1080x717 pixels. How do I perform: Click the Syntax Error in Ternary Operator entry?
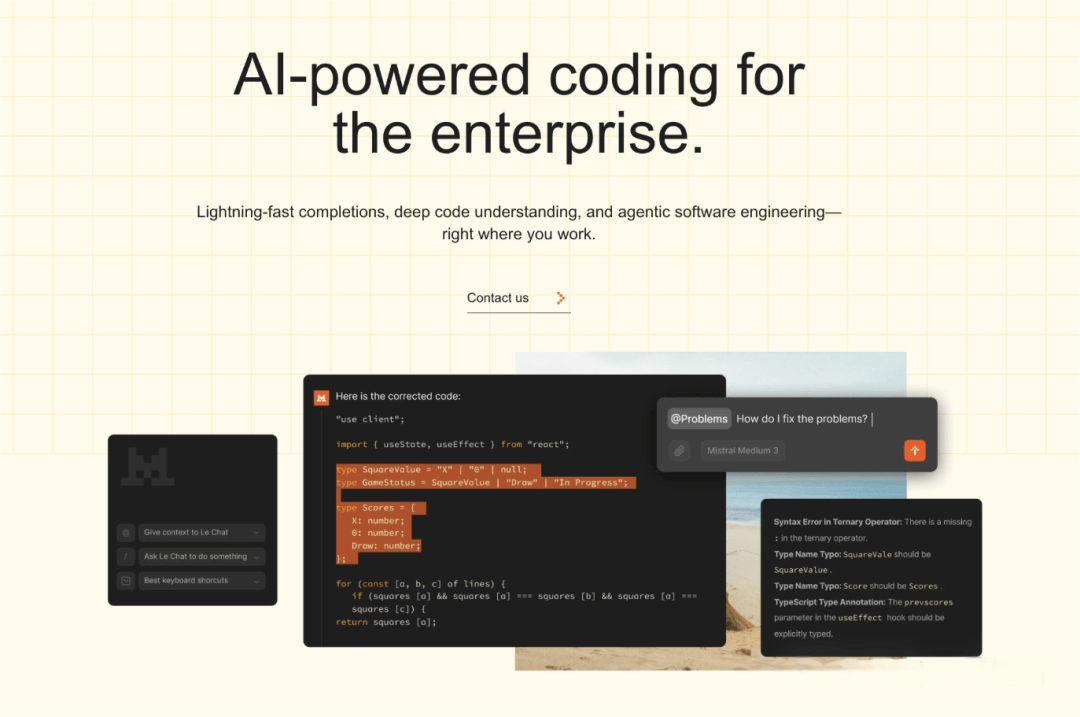pos(871,529)
